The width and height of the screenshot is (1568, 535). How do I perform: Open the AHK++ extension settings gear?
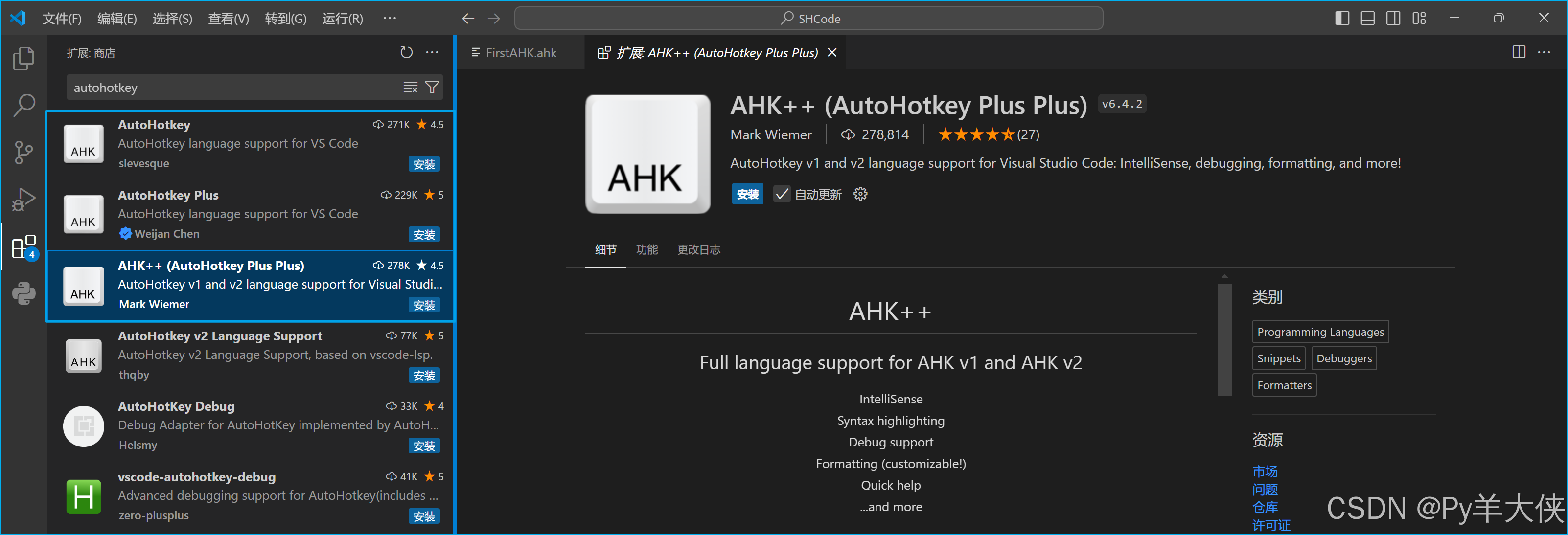[x=860, y=194]
